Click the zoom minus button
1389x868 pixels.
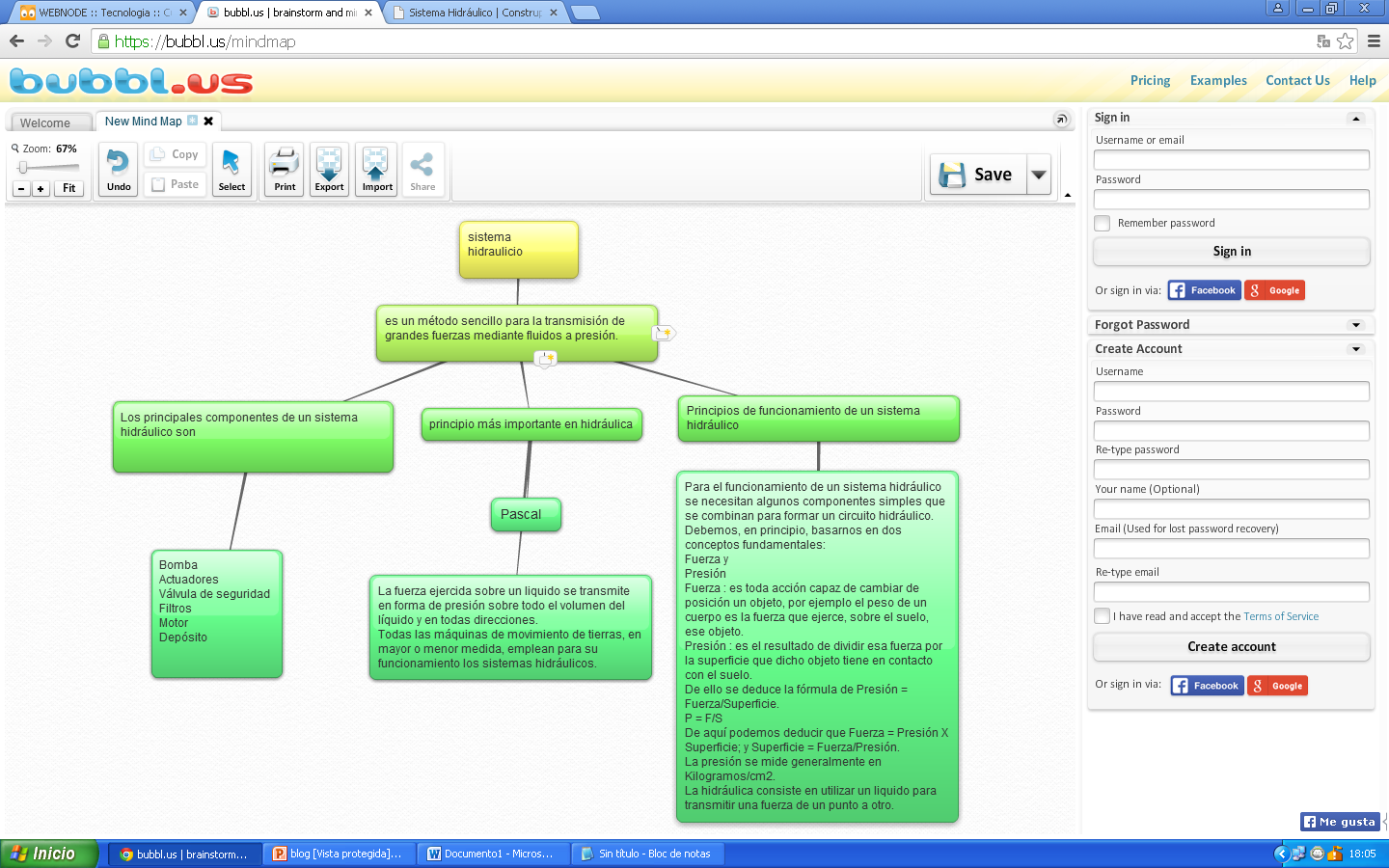[21, 189]
